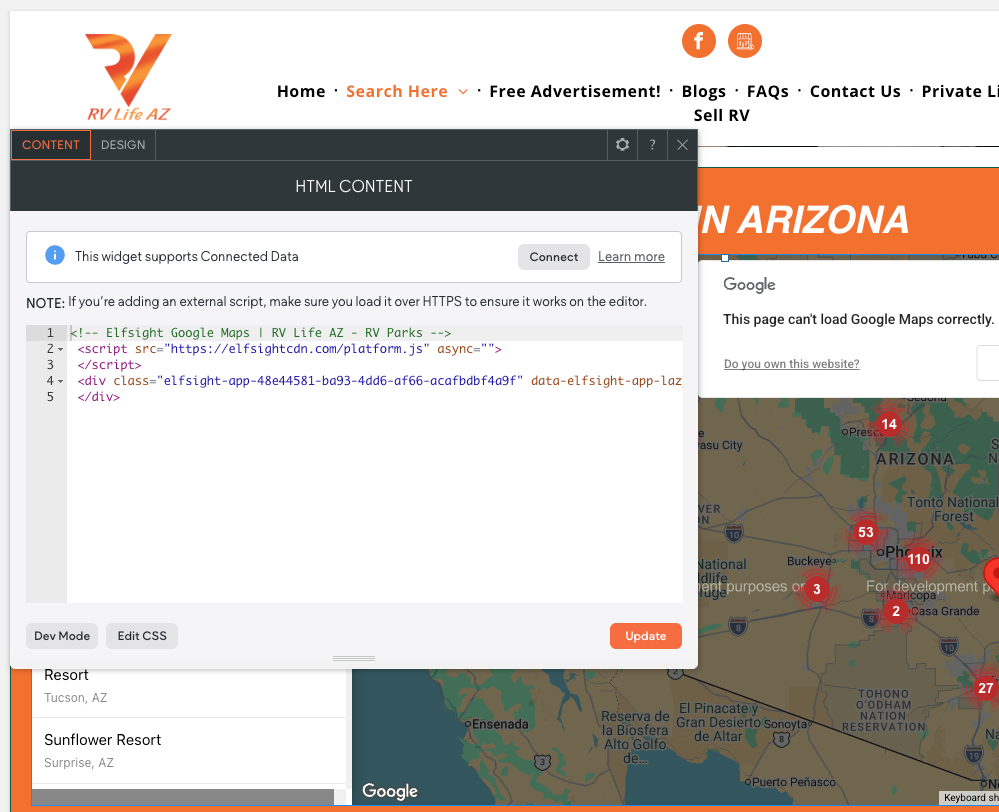Select the map cluster marker 2
This screenshot has height=812, width=999.
tap(896, 611)
